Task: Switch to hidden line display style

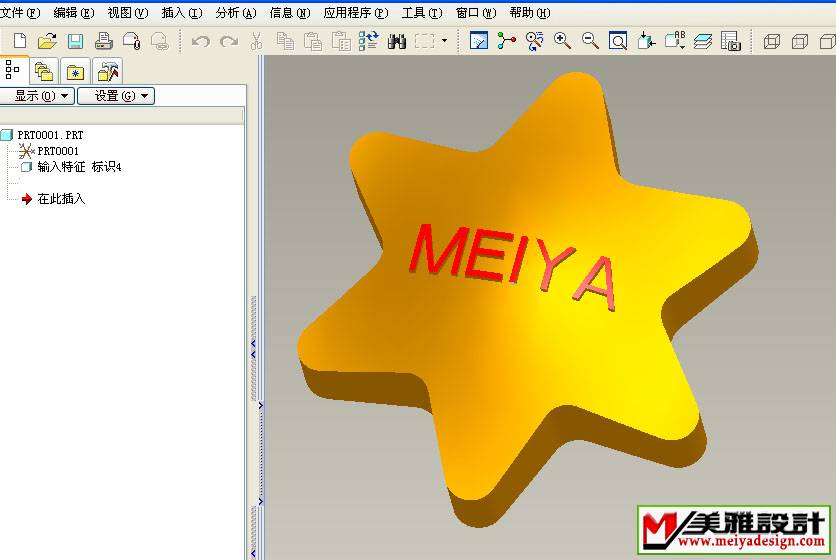Action: (799, 41)
